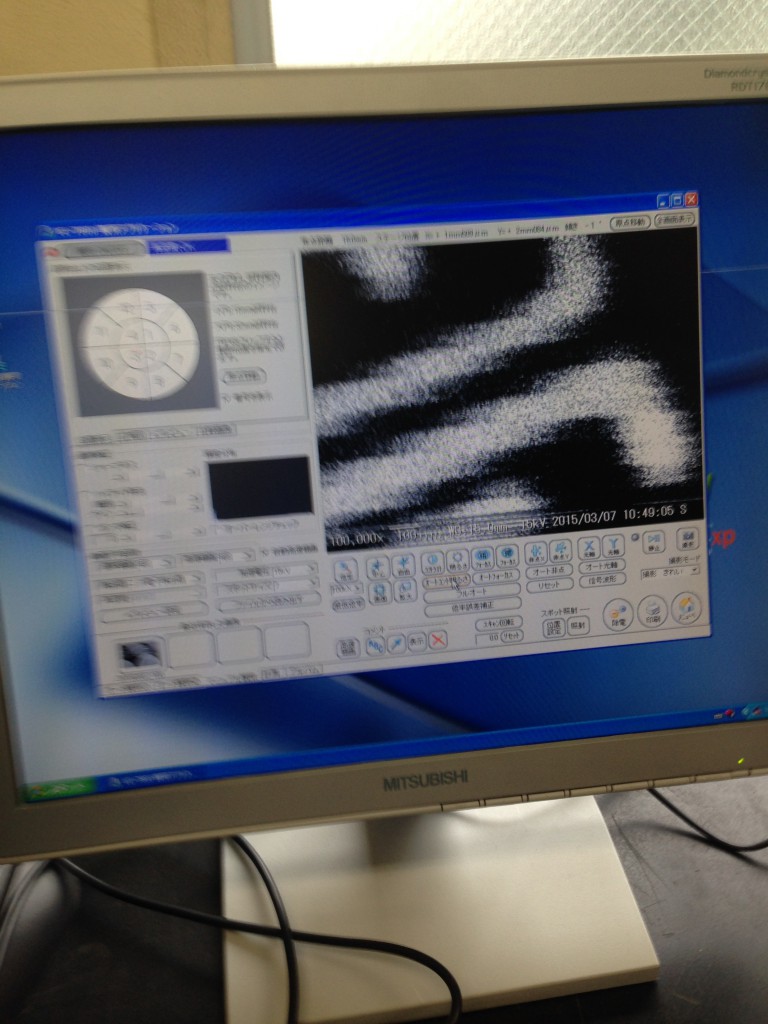Click Reset (リセット) under Auto Stigma
The height and width of the screenshot is (1024, 768).
[x=549, y=586]
